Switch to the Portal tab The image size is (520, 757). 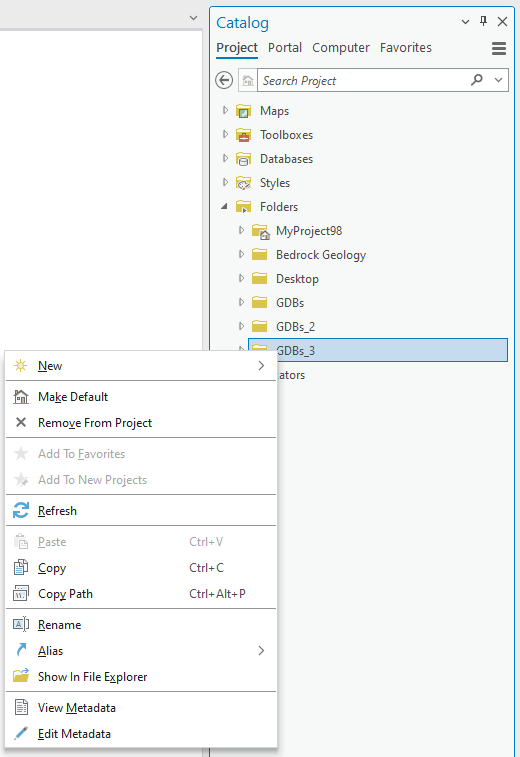click(285, 48)
